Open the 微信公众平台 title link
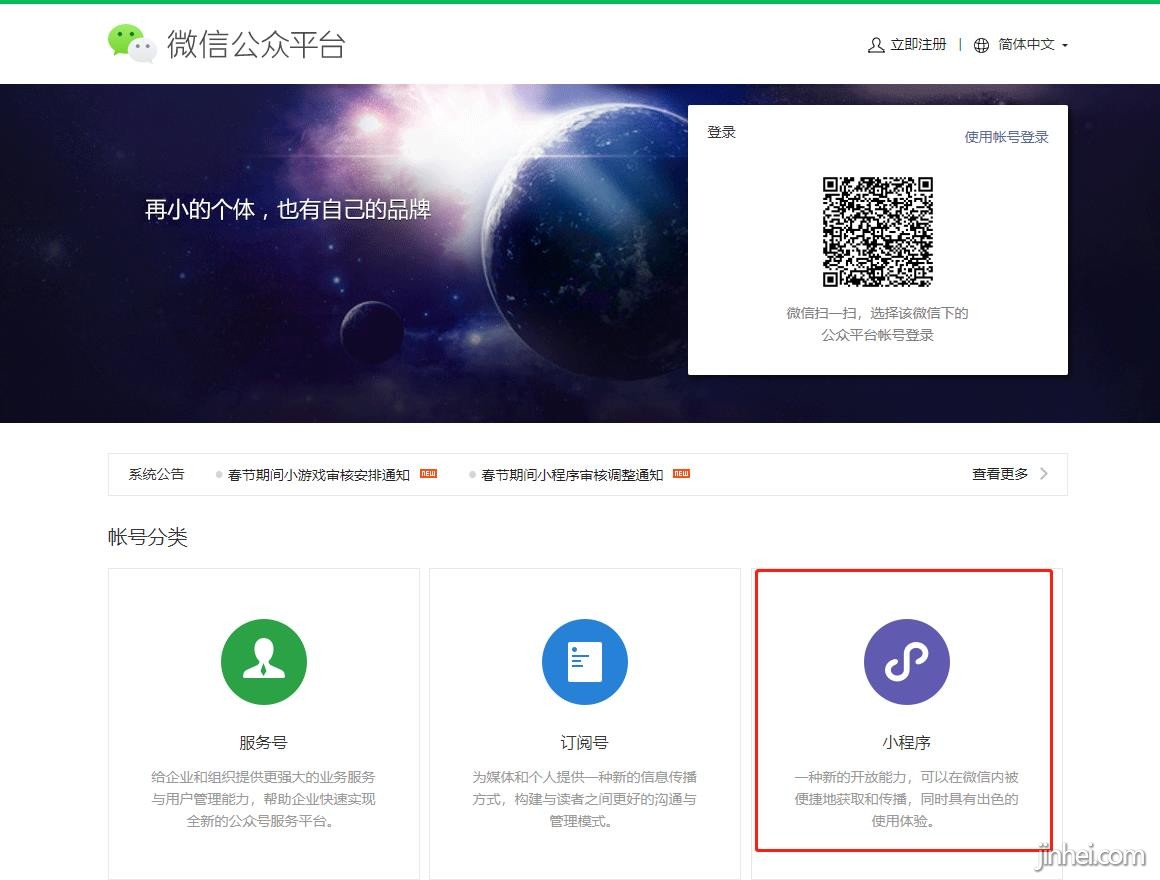Viewport: 1160px width, 880px height. (256, 44)
